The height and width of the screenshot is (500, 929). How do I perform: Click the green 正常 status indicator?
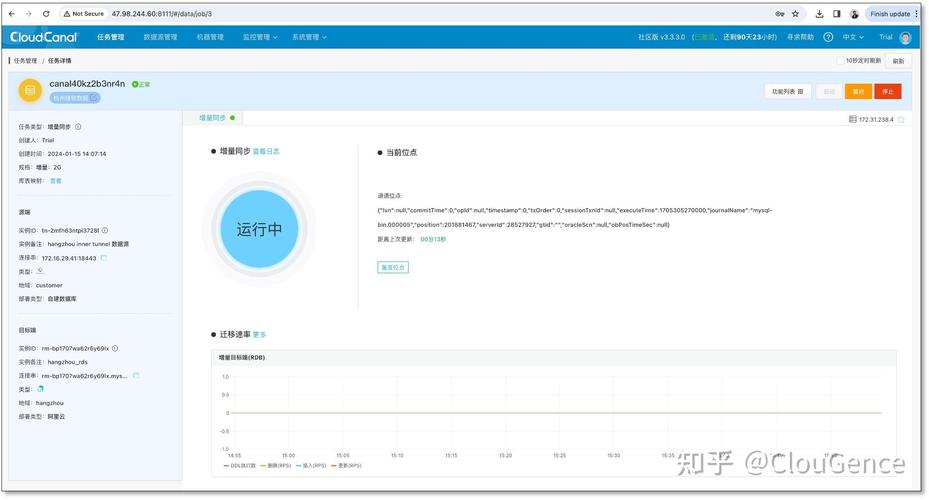141,84
